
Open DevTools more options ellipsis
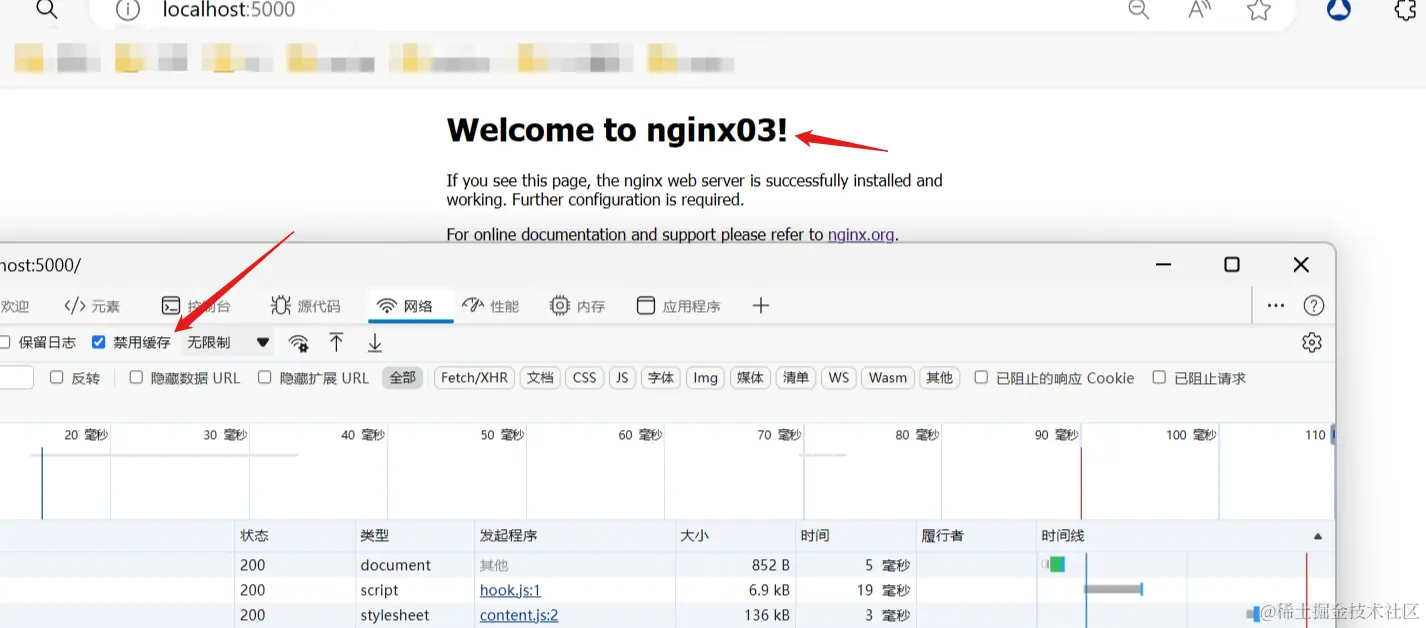[1276, 306]
